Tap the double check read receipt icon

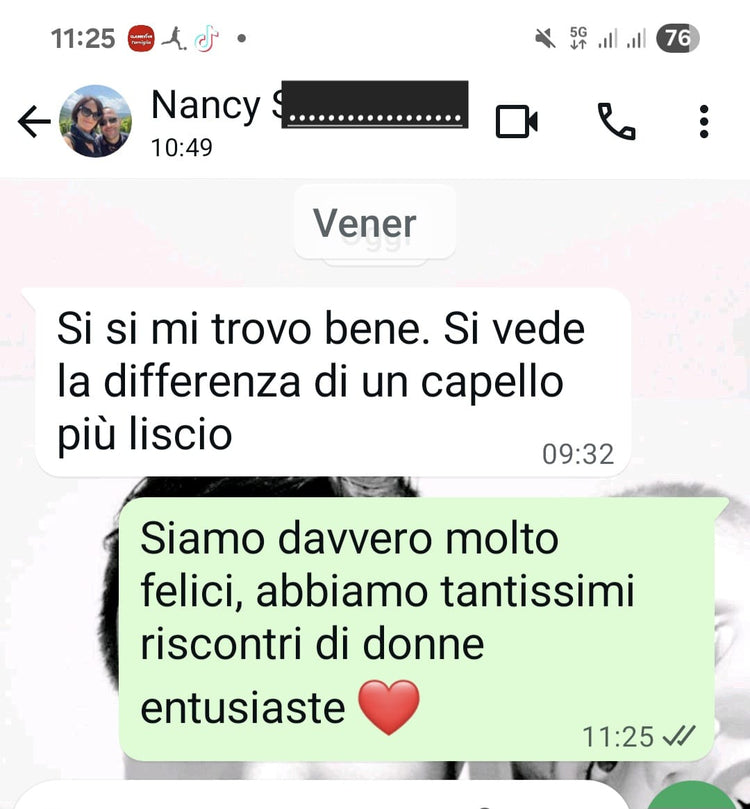(679, 736)
